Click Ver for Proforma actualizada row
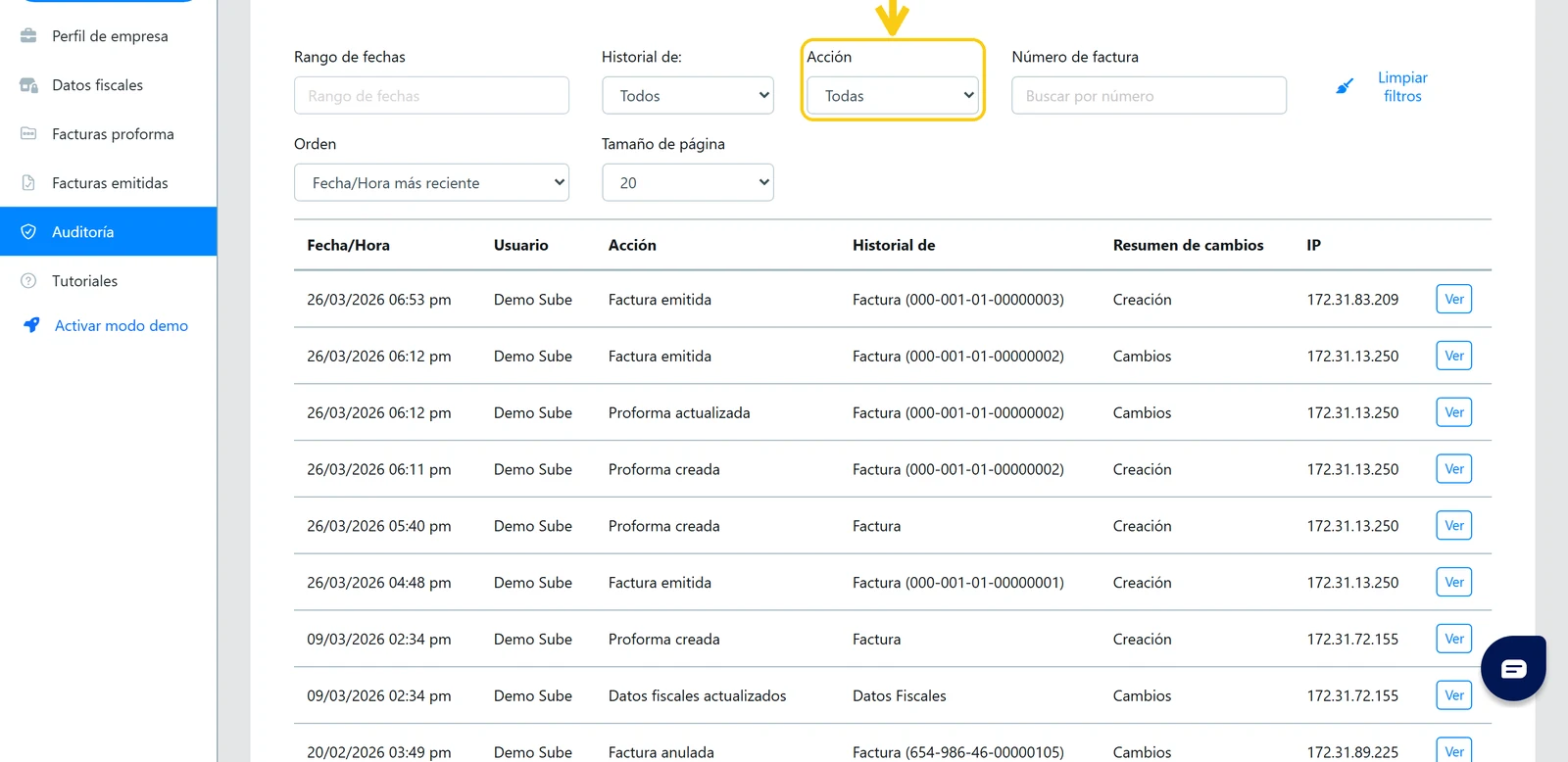This screenshot has height=762, width=1568. coord(1454,412)
